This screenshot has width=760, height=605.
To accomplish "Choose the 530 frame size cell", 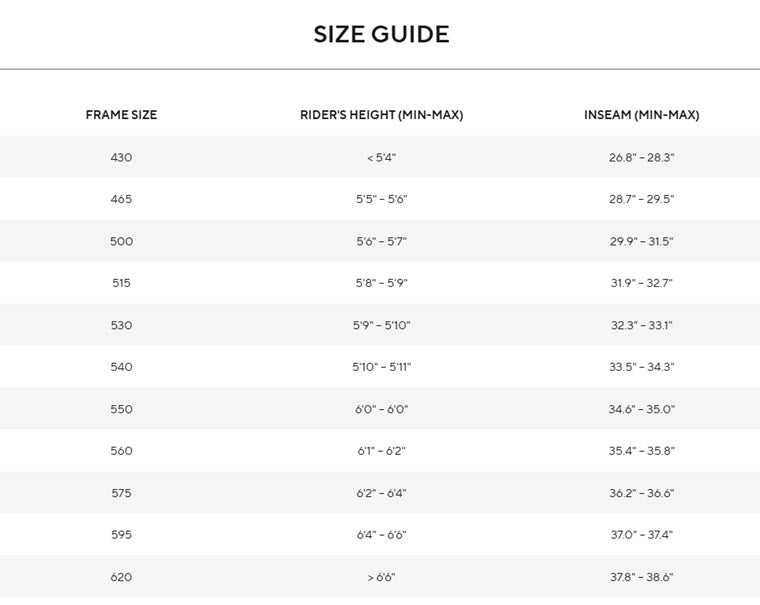I will tap(121, 325).
